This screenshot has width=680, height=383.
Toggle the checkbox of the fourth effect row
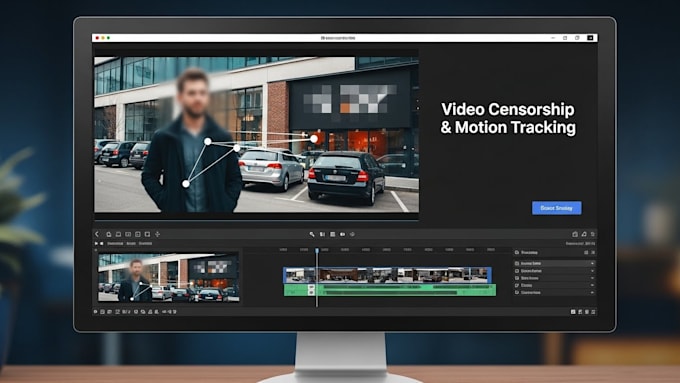click(x=517, y=285)
